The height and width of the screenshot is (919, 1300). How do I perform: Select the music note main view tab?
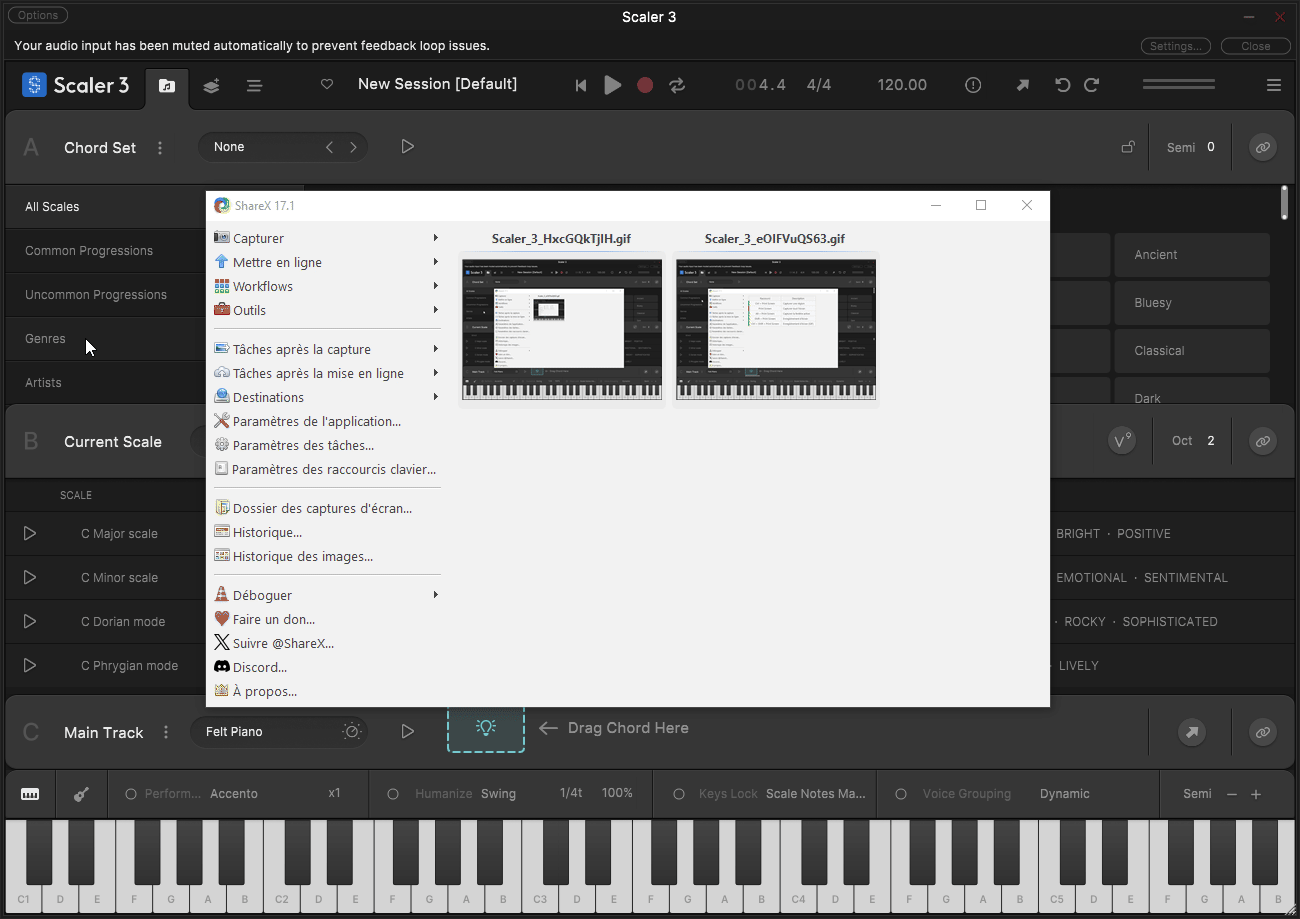pos(167,86)
